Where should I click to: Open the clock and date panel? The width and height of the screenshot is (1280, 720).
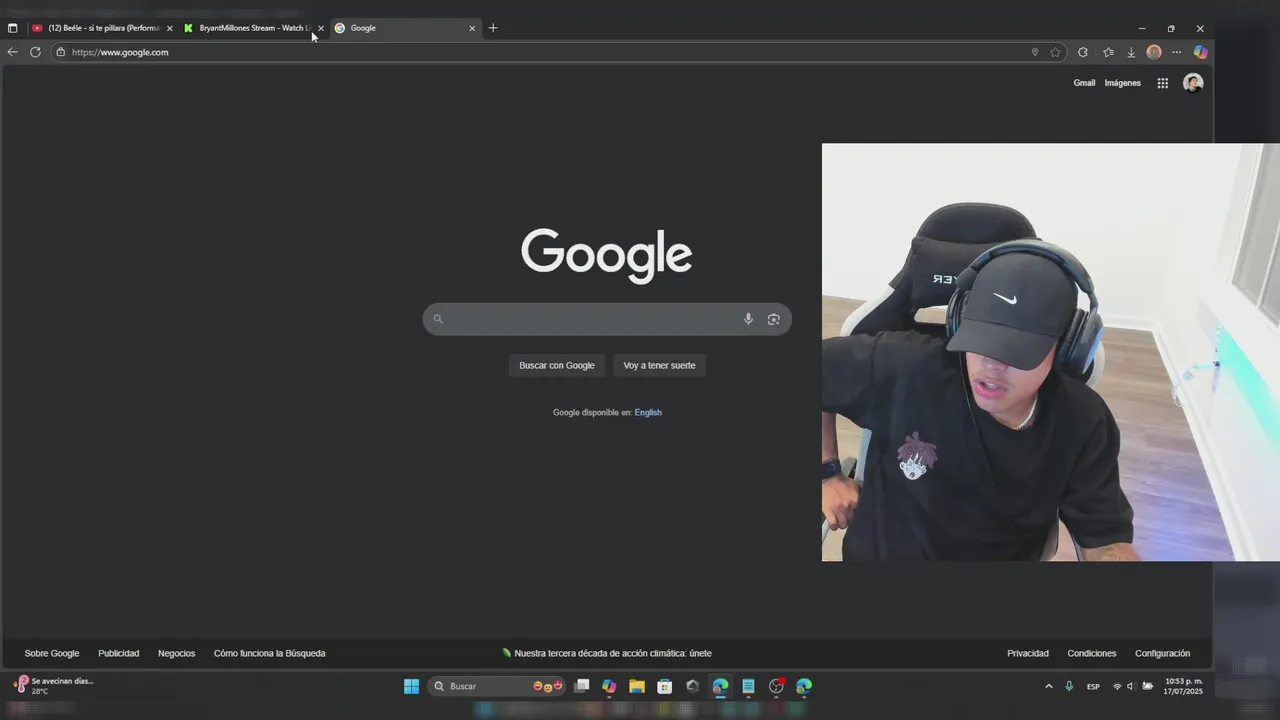coord(1183,686)
